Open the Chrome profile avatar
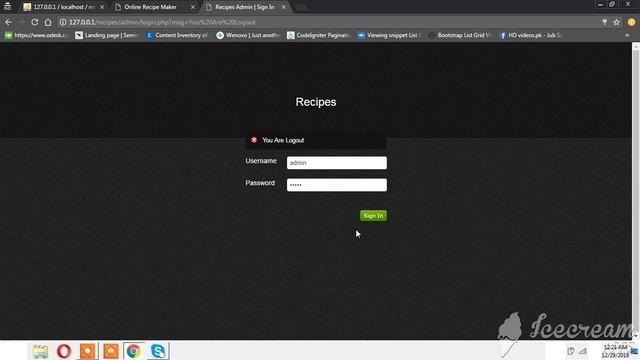The width and height of the screenshot is (640, 360). point(631,22)
